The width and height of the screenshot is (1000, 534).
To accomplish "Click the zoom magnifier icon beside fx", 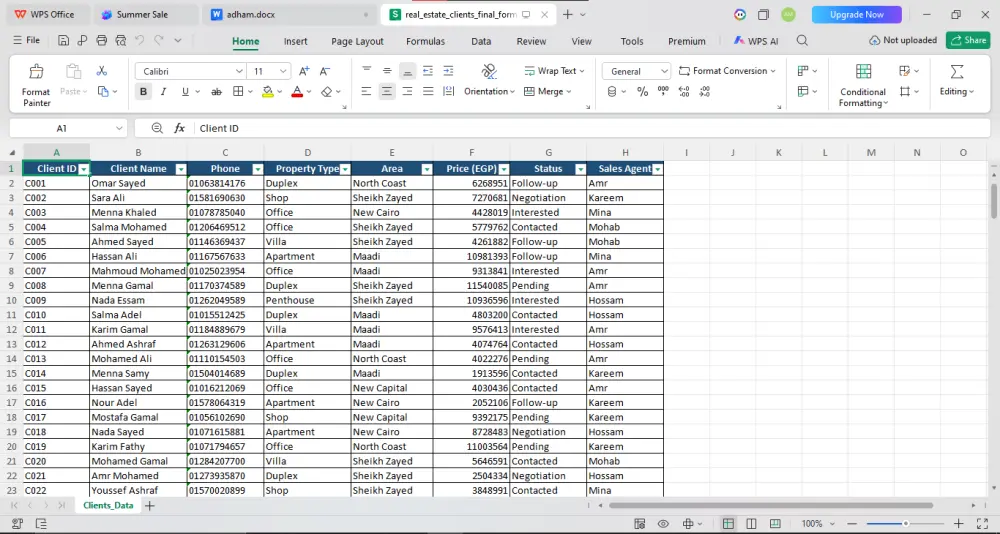I will (x=157, y=128).
